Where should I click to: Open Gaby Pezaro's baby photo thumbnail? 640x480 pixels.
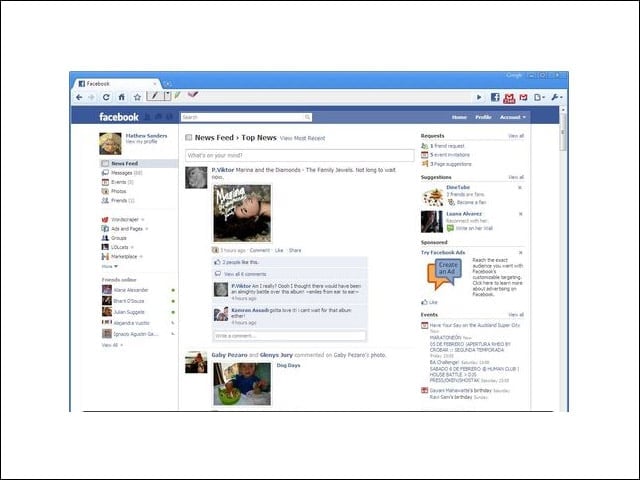click(x=242, y=384)
